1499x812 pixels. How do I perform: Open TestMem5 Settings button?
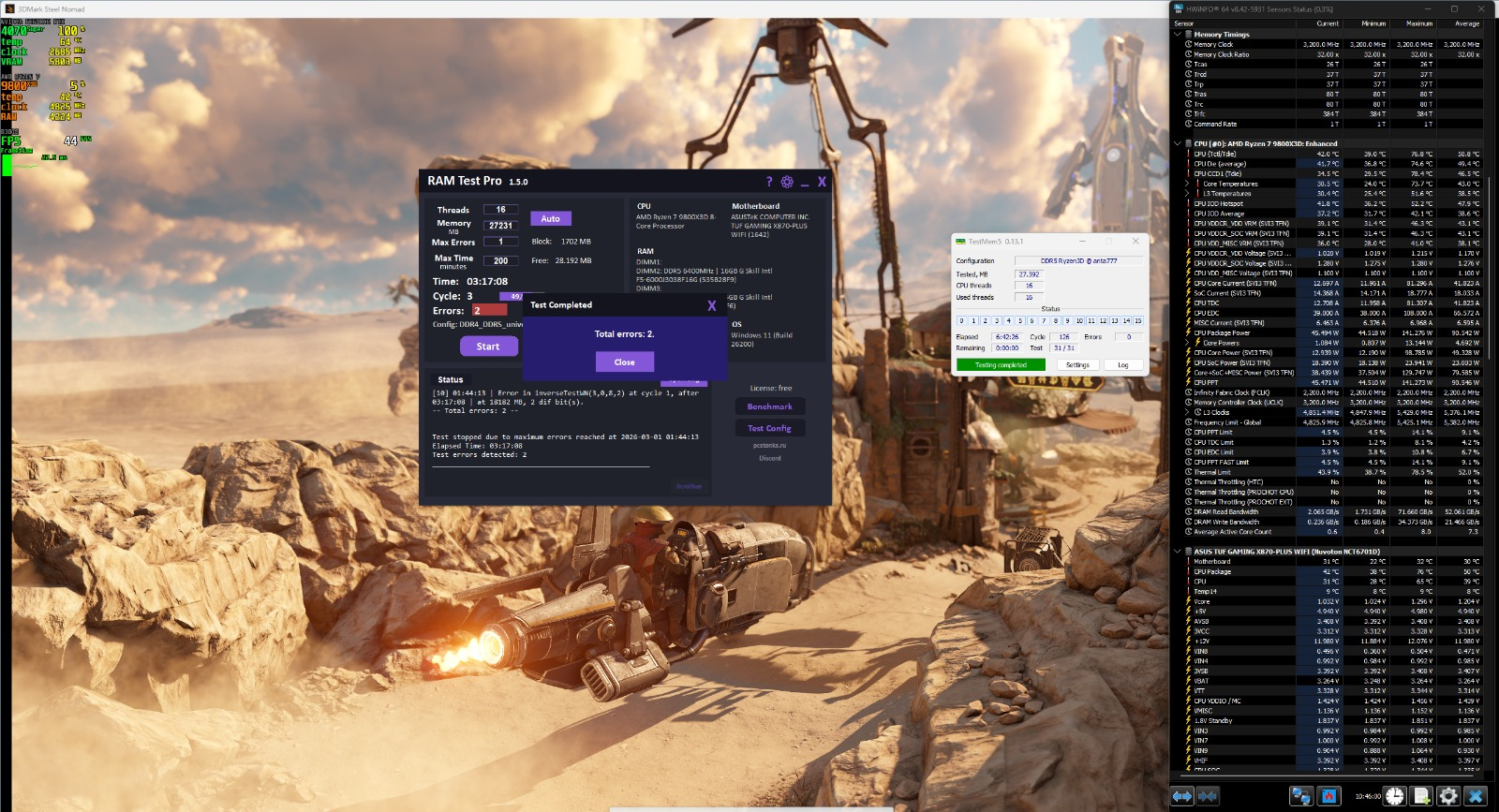[x=1077, y=365]
